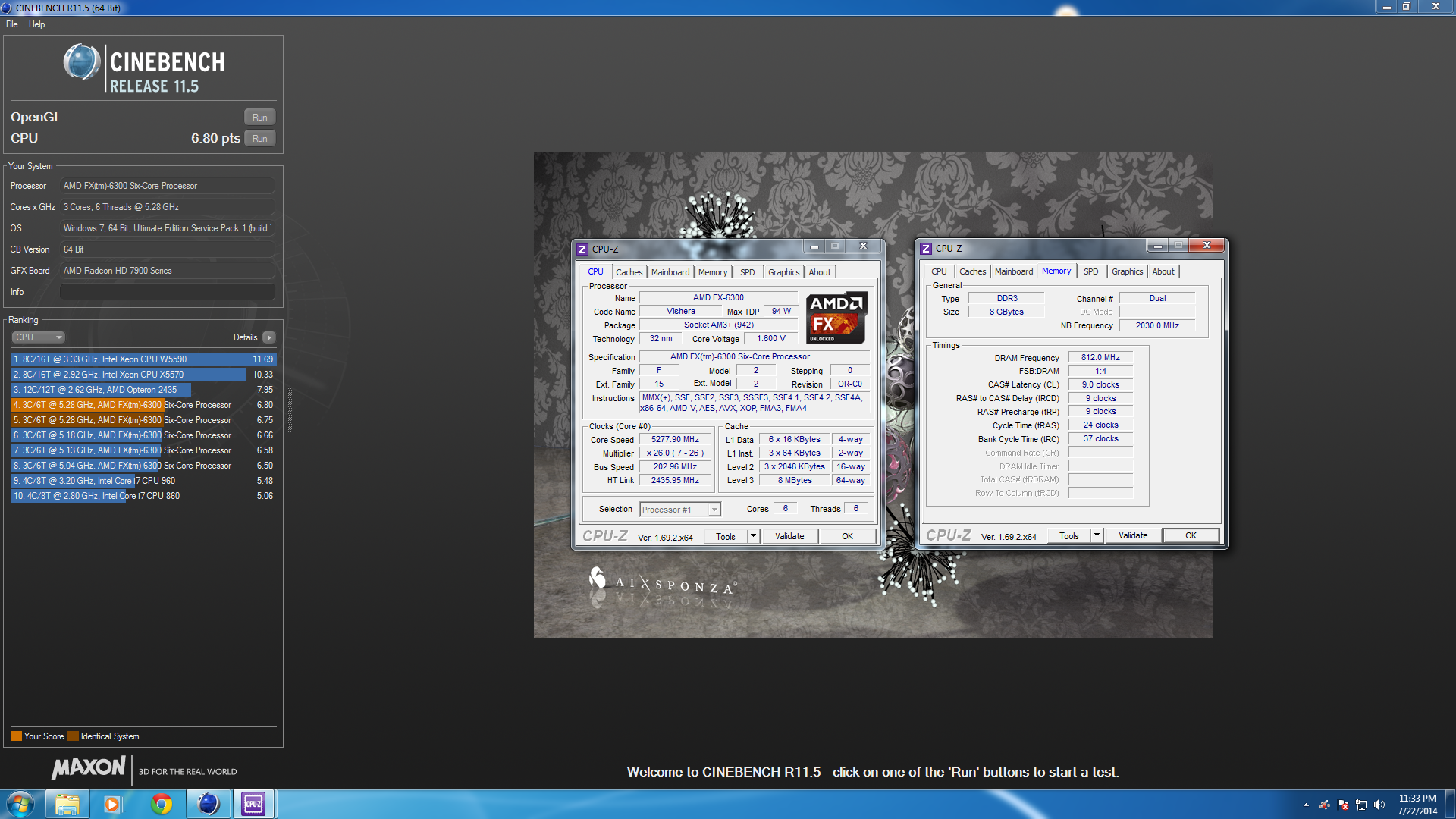
Task: Click Tools button in left CPU-Z window
Action: pyautogui.click(x=726, y=536)
